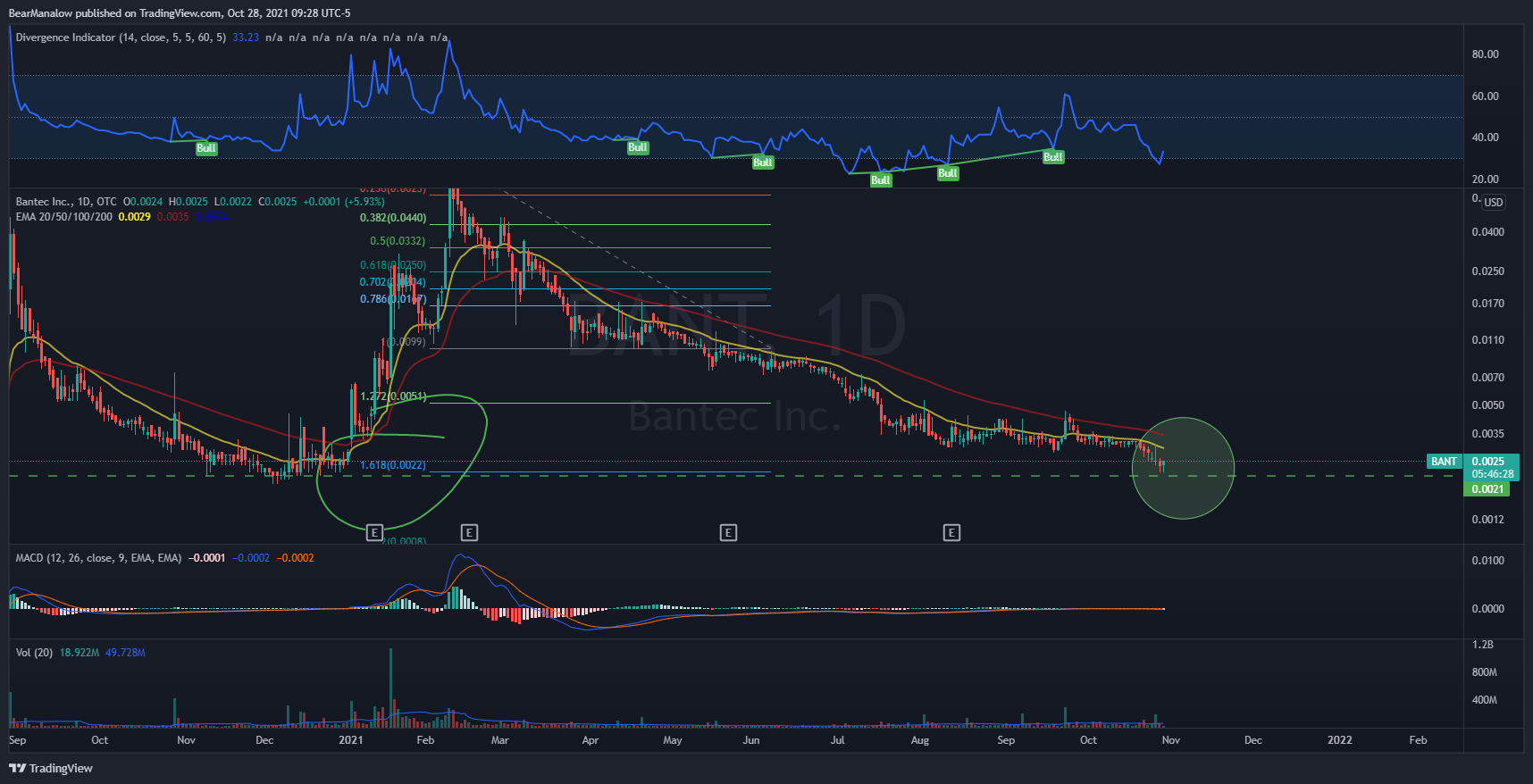1533x784 pixels.
Task: Click the Bull divergence label near early June
Action: [x=763, y=163]
